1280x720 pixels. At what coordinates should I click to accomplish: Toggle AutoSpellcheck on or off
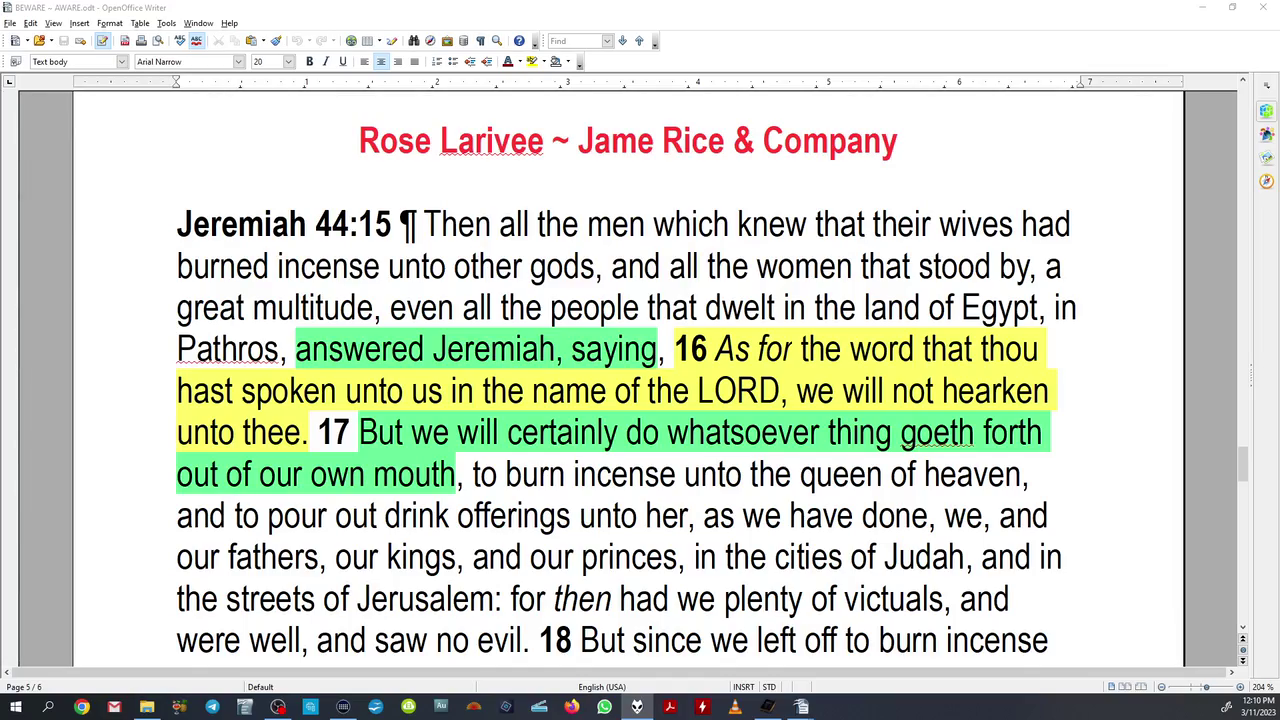tap(196, 41)
